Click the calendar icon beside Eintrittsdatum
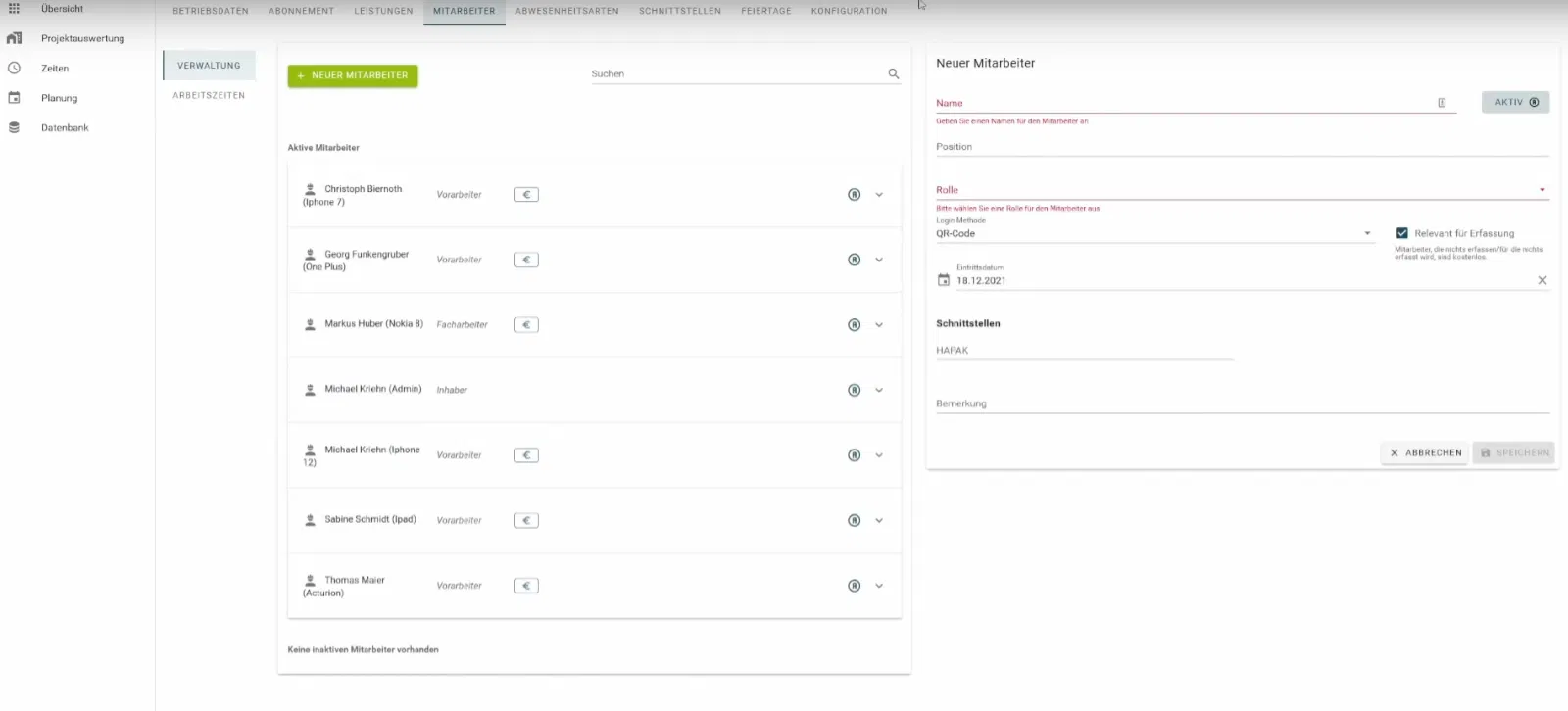This screenshot has height=711, width=1568. pyautogui.click(x=944, y=280)
